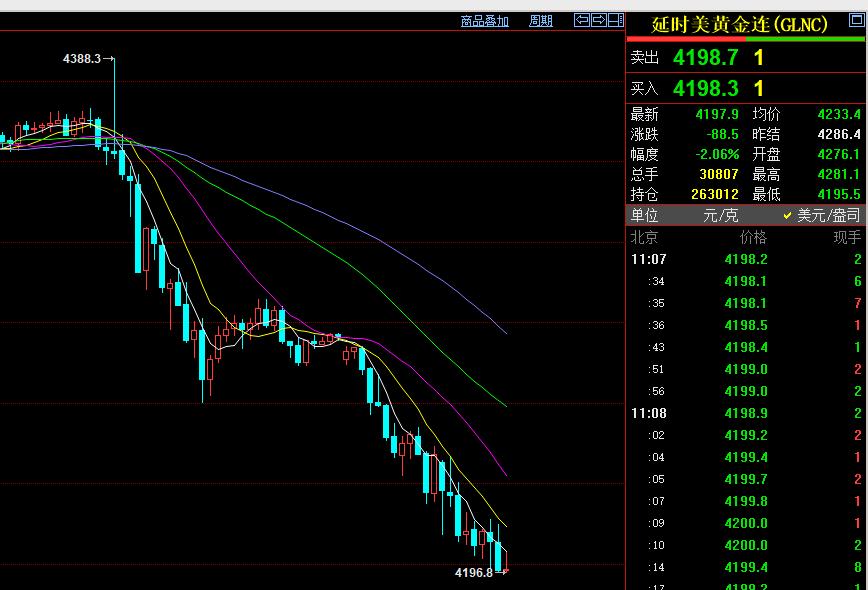Select the :51 tick row at 4199.0
The image size is (868, 590).
[746, 369]
